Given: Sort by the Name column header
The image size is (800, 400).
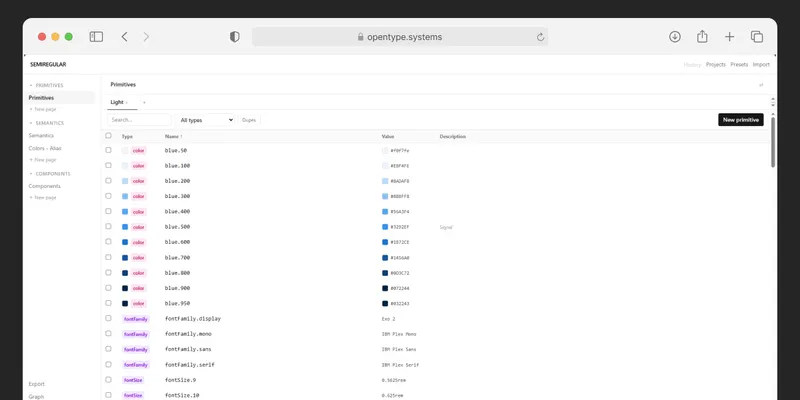Looking at the screenshot, I should [173, 136].
